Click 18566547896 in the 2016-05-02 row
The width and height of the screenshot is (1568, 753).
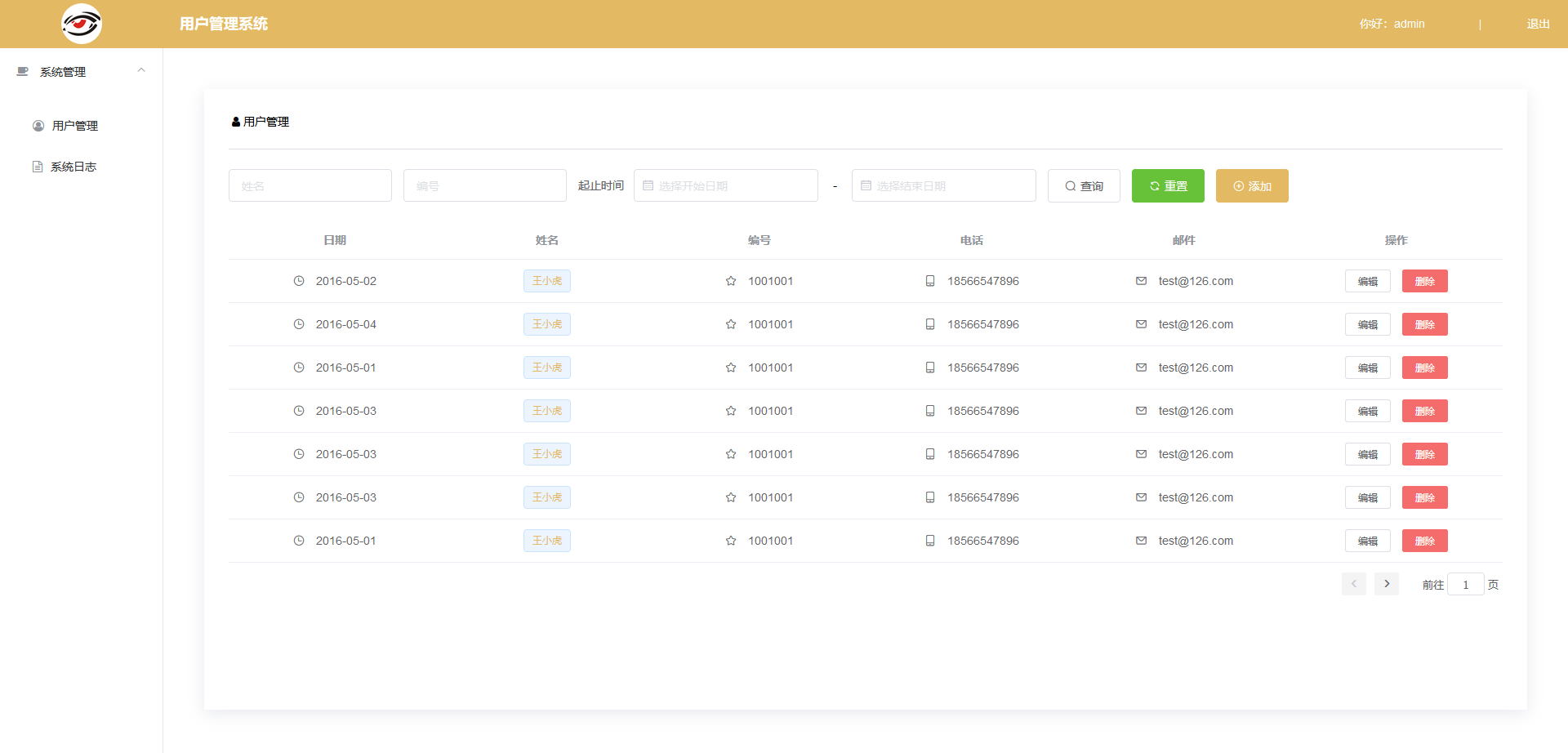coord(983,281)
